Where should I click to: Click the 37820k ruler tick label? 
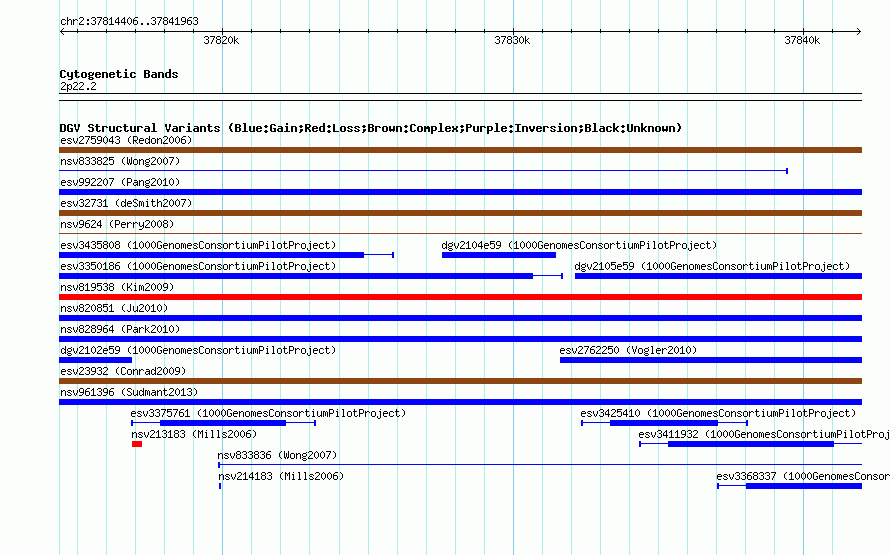coord(221,40)
